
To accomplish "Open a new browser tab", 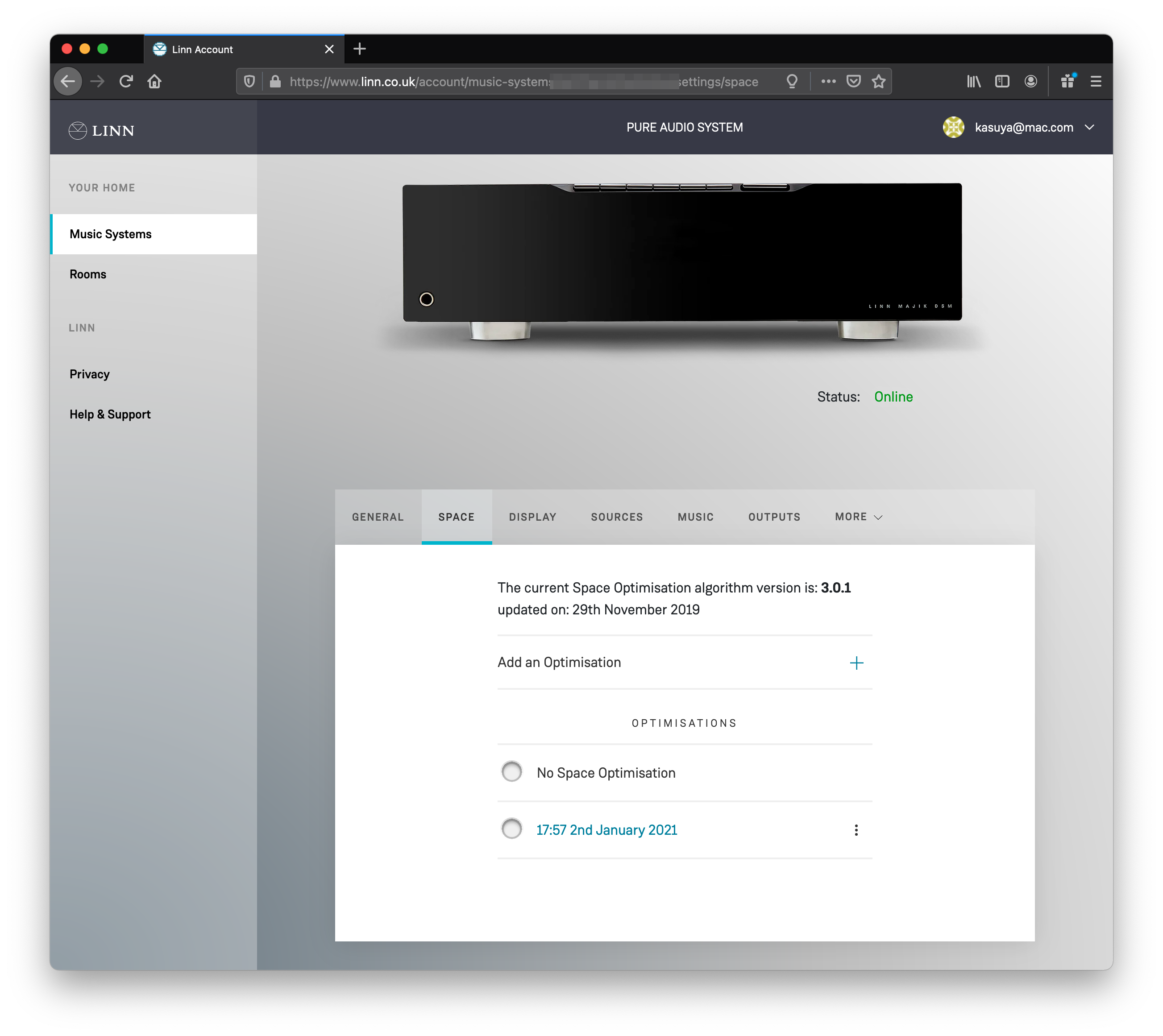I will [359, 49].
